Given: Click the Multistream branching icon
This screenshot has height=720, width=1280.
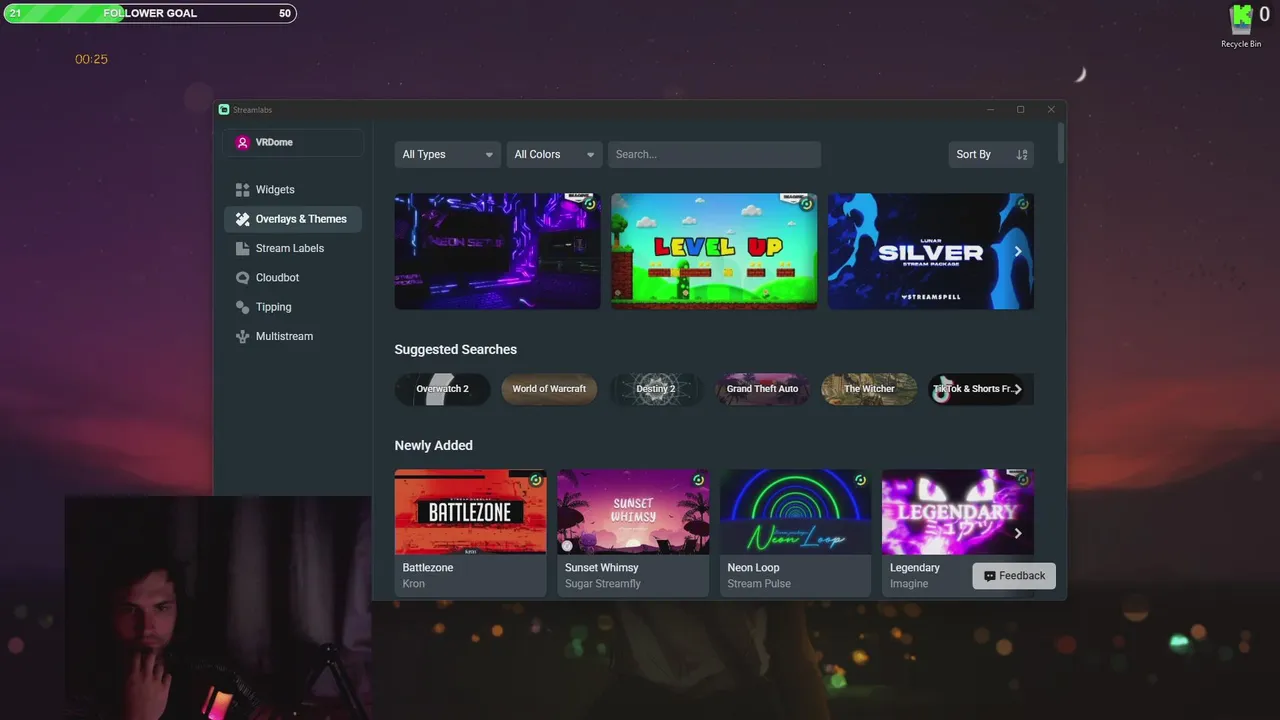Looking at the screenshot, I should (x=242, y=336).
